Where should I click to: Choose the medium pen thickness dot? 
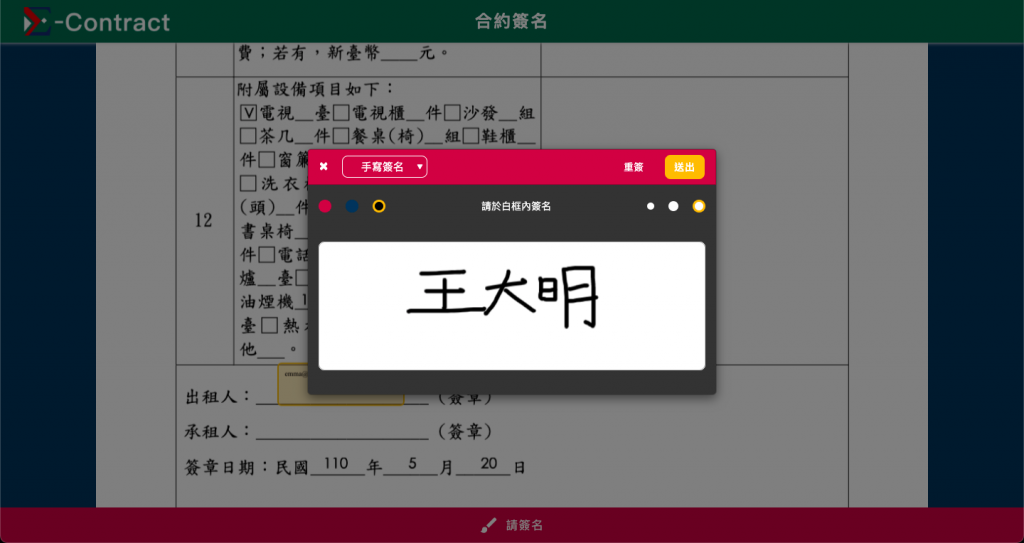pyautogui.click(x=673, y=206)
